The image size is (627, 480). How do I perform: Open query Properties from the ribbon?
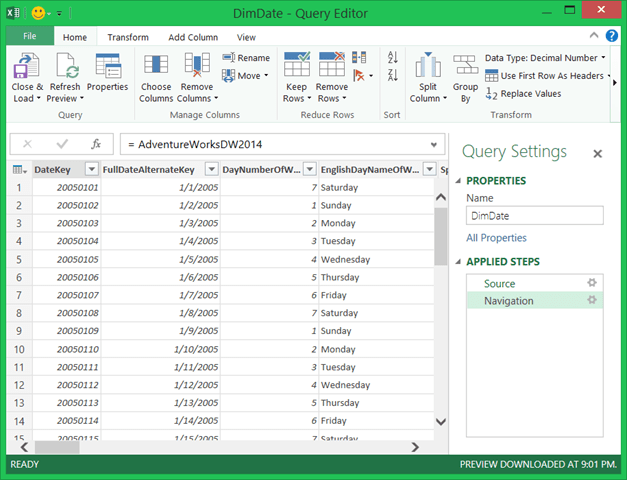[107, 67]
